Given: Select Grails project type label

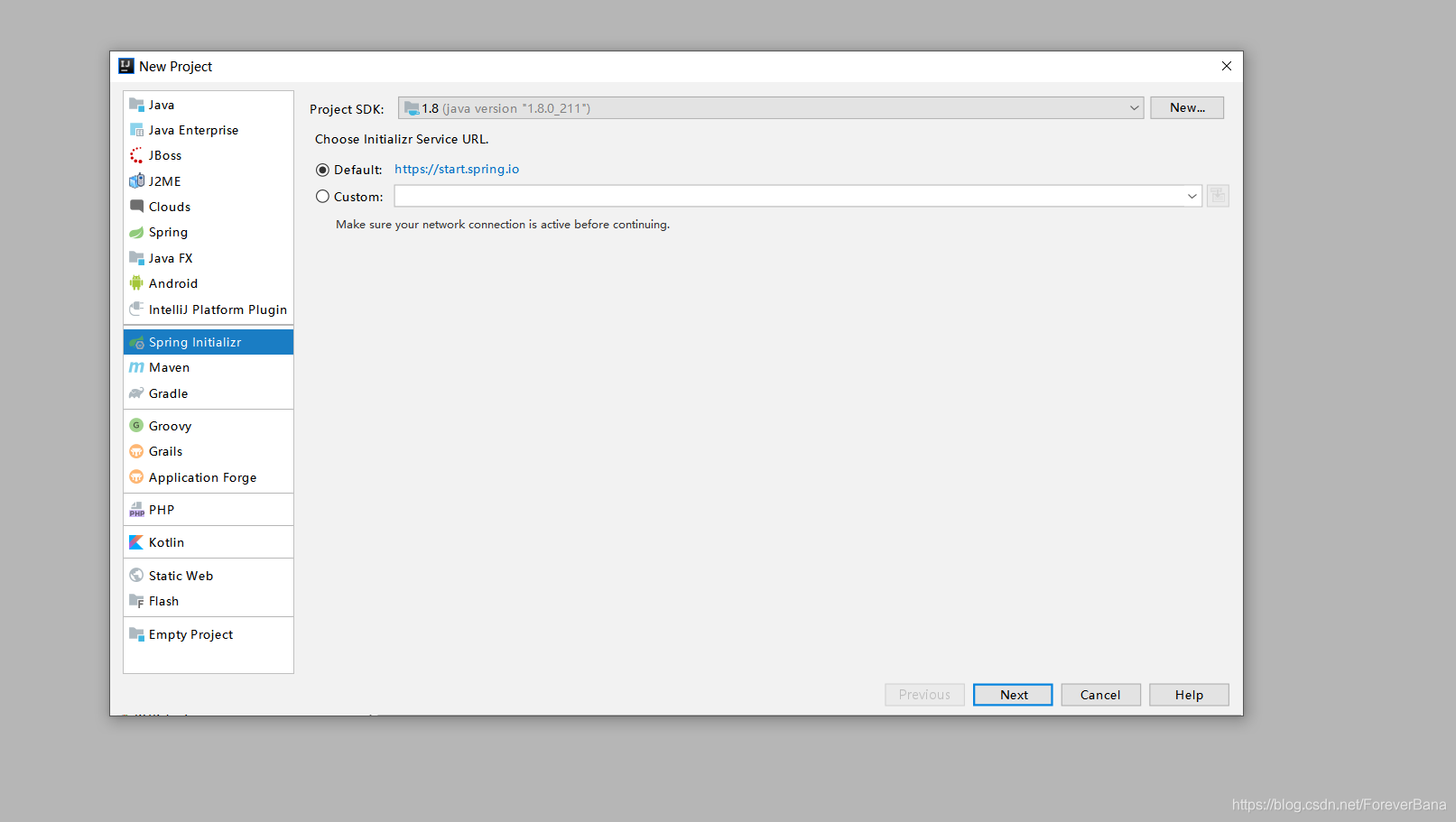Looking at the screenshot, I should point(165,451).
